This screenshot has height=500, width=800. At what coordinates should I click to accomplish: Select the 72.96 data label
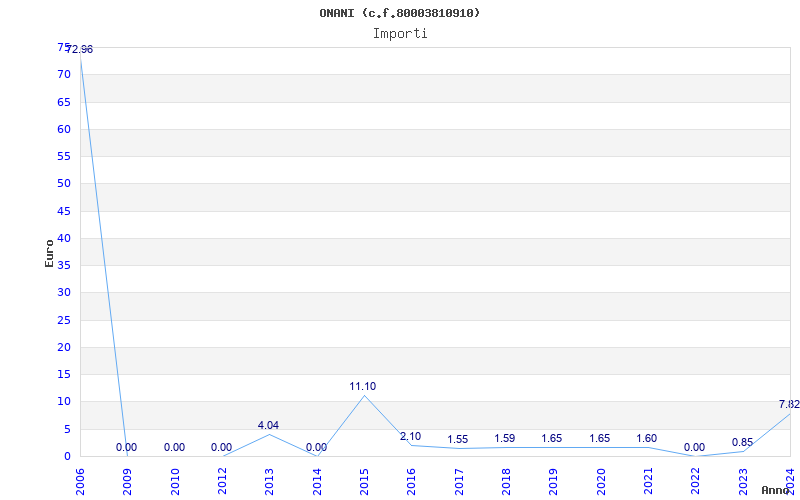(x=80, y=49)
